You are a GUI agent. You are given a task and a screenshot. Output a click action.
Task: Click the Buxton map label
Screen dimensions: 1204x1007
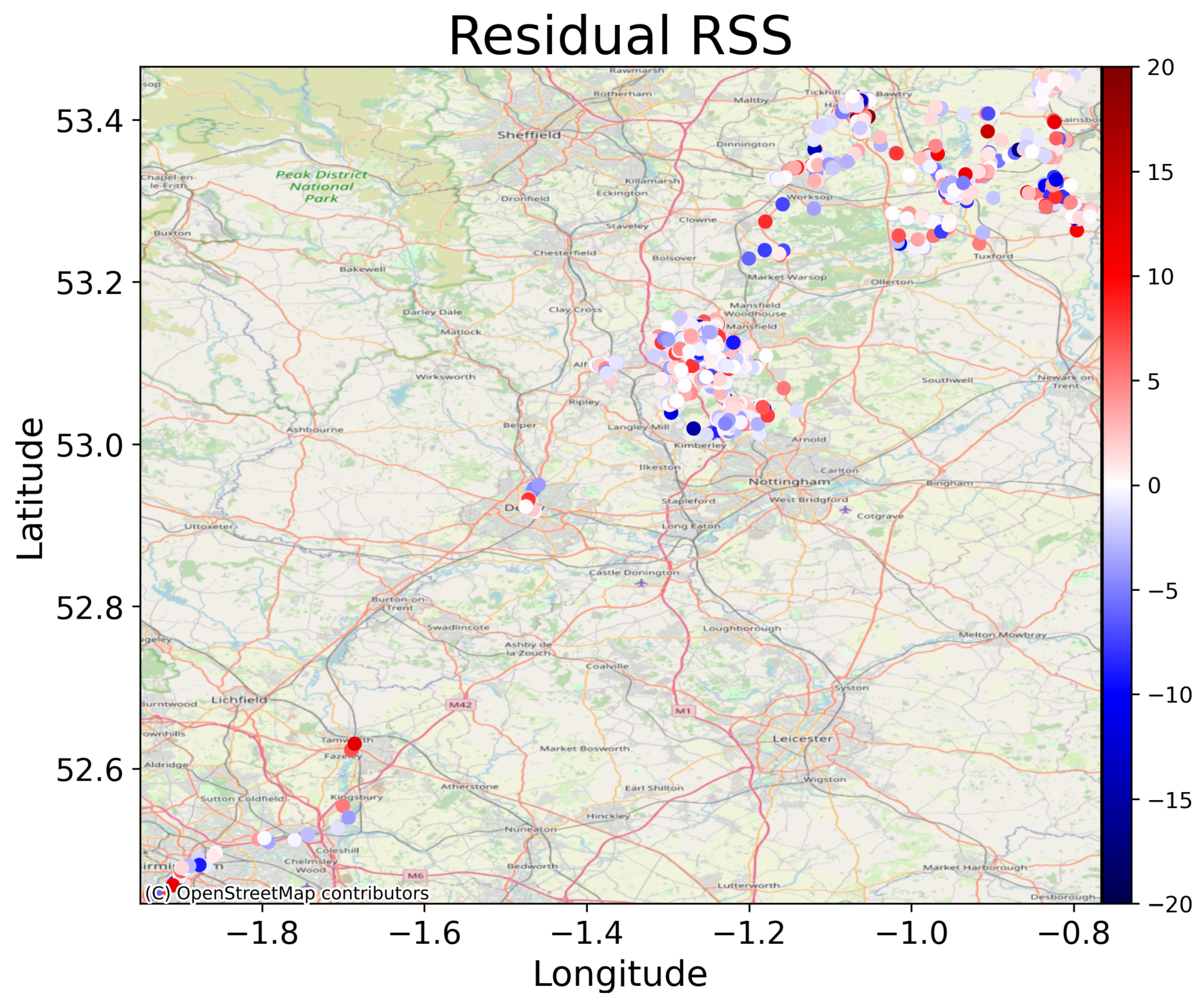pyautogui.click(x=172, y=233)
